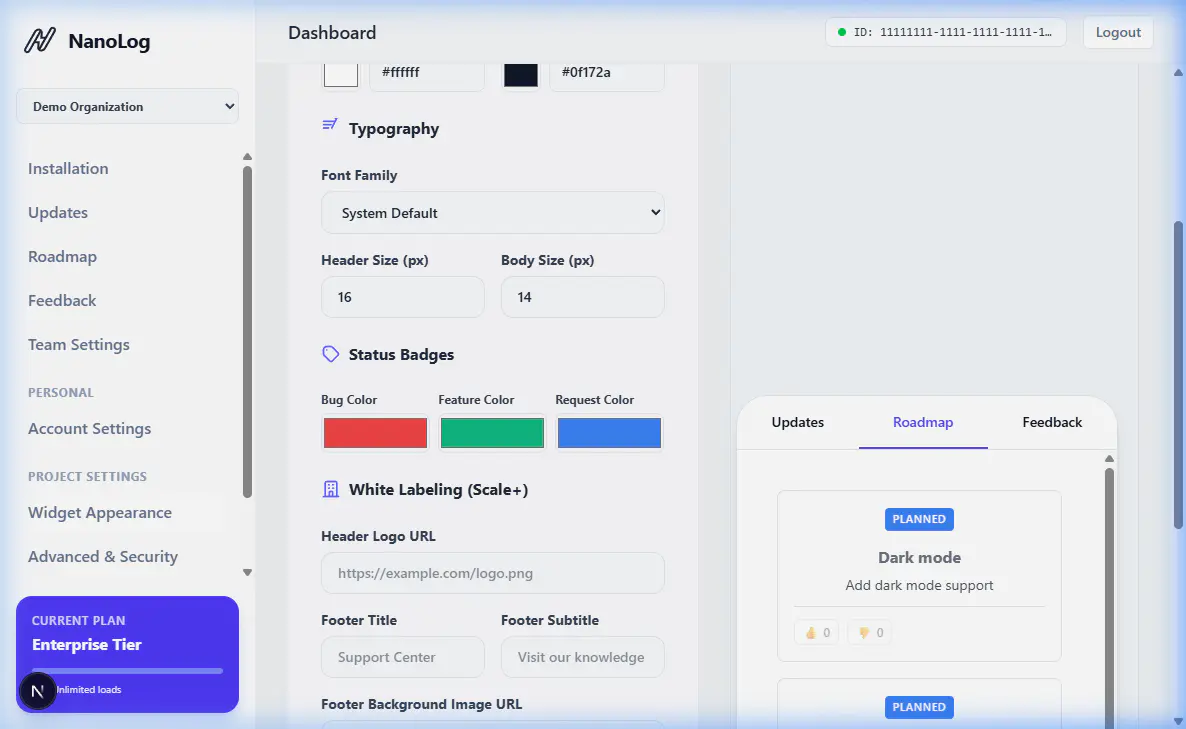Switch to the Feedback widget tab

(x=1052, y=422)
